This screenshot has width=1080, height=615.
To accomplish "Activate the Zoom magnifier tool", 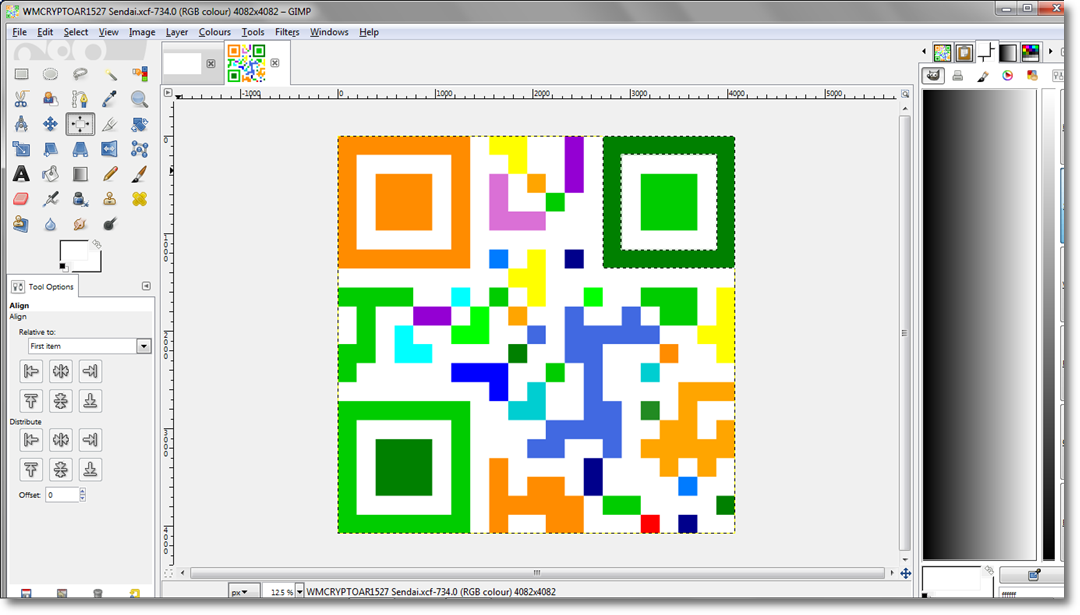I will coord(139,99).
